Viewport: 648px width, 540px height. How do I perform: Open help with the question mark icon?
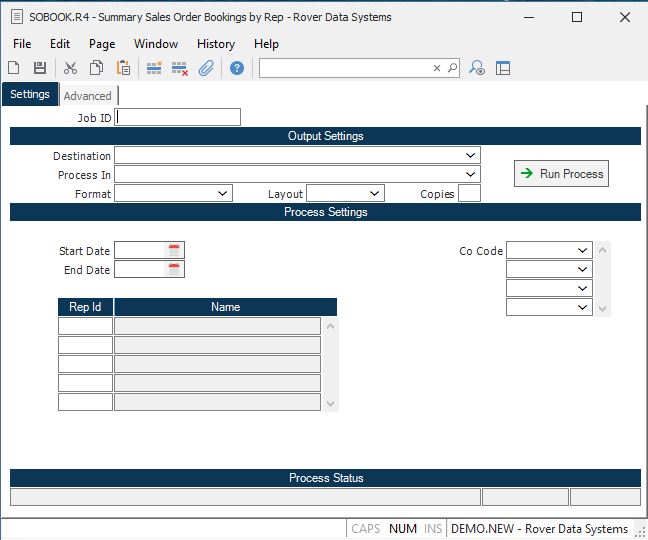(x=237, y=68)
